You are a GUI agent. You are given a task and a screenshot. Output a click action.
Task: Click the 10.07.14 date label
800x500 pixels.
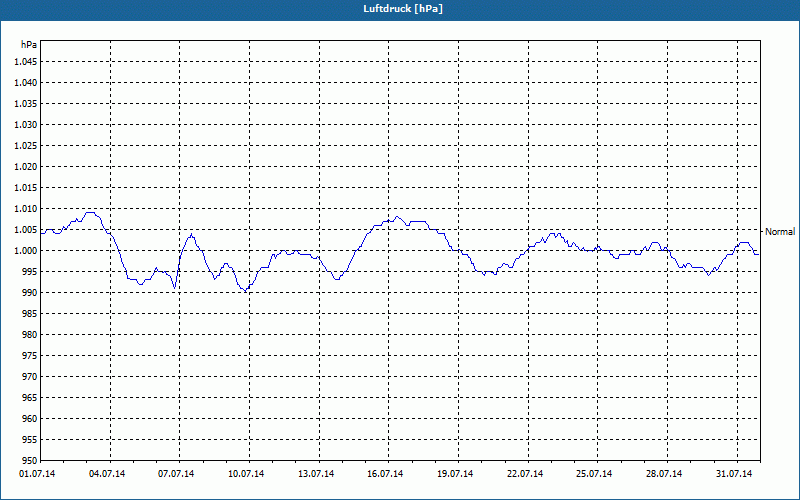(246, 474)
